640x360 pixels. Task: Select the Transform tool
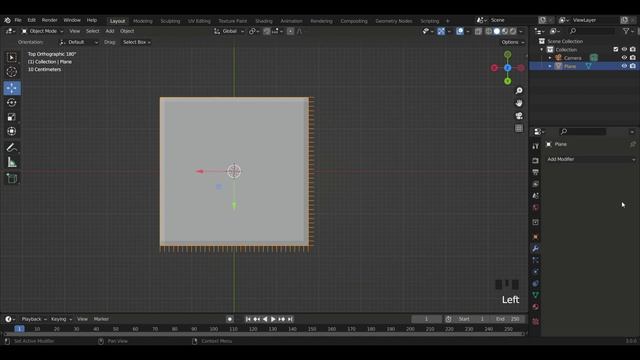click(12, 131)
